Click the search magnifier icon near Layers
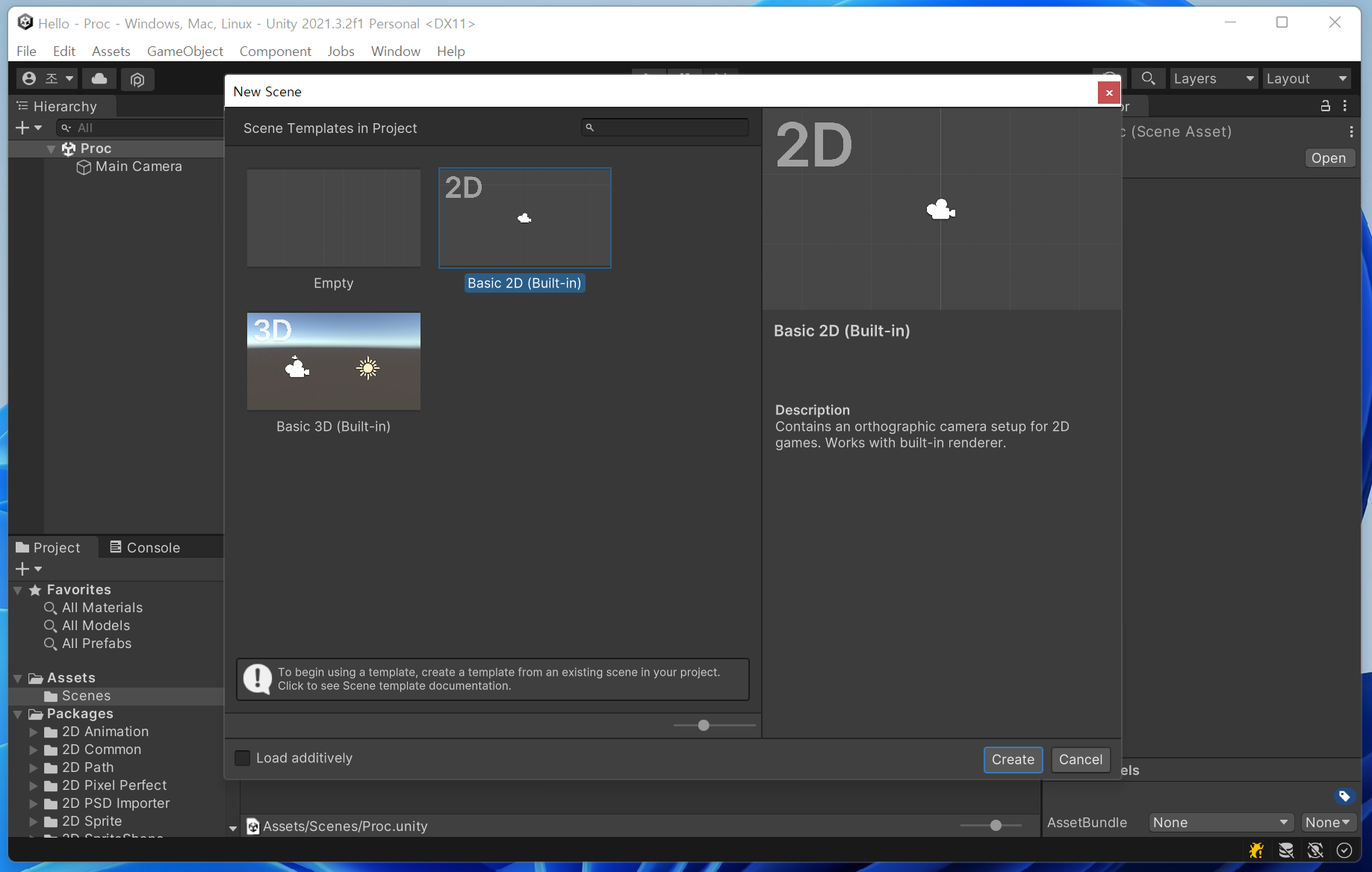 [1149, 78]
